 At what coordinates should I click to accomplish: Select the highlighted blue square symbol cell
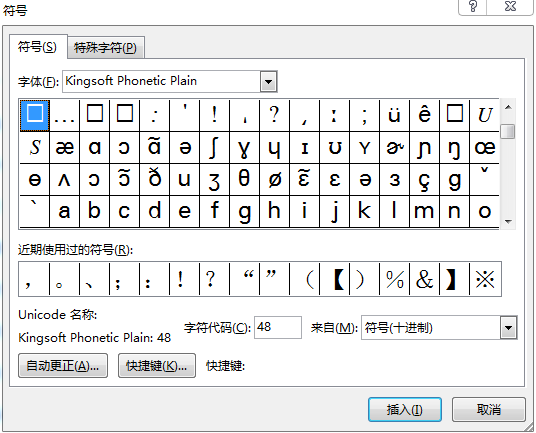(35, 116)
